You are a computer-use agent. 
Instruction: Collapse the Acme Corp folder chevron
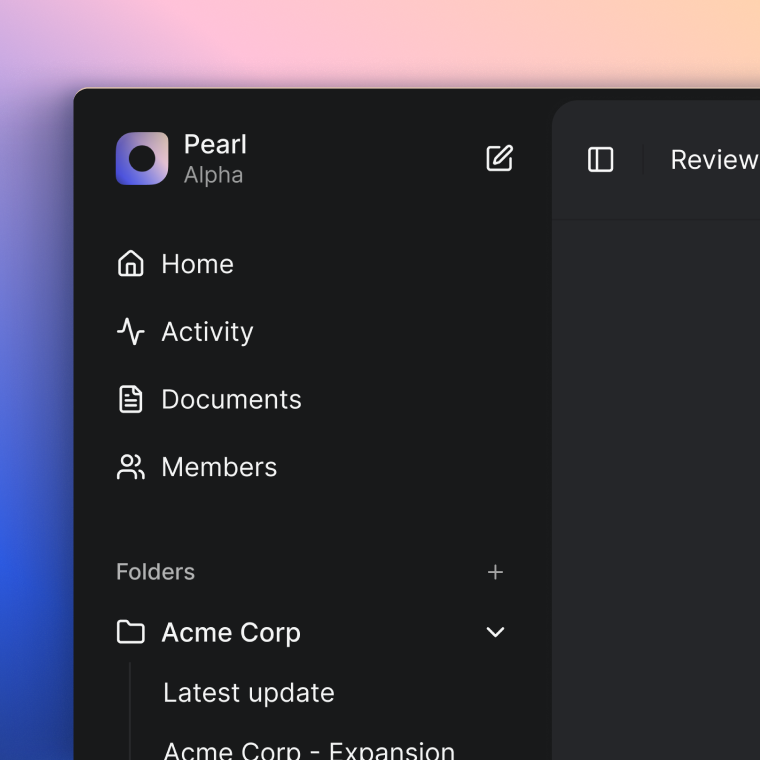[495, 632]
